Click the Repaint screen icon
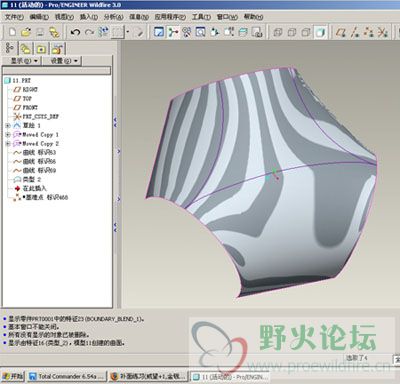The width and height of the screenshot is (400, 384). 159,32
